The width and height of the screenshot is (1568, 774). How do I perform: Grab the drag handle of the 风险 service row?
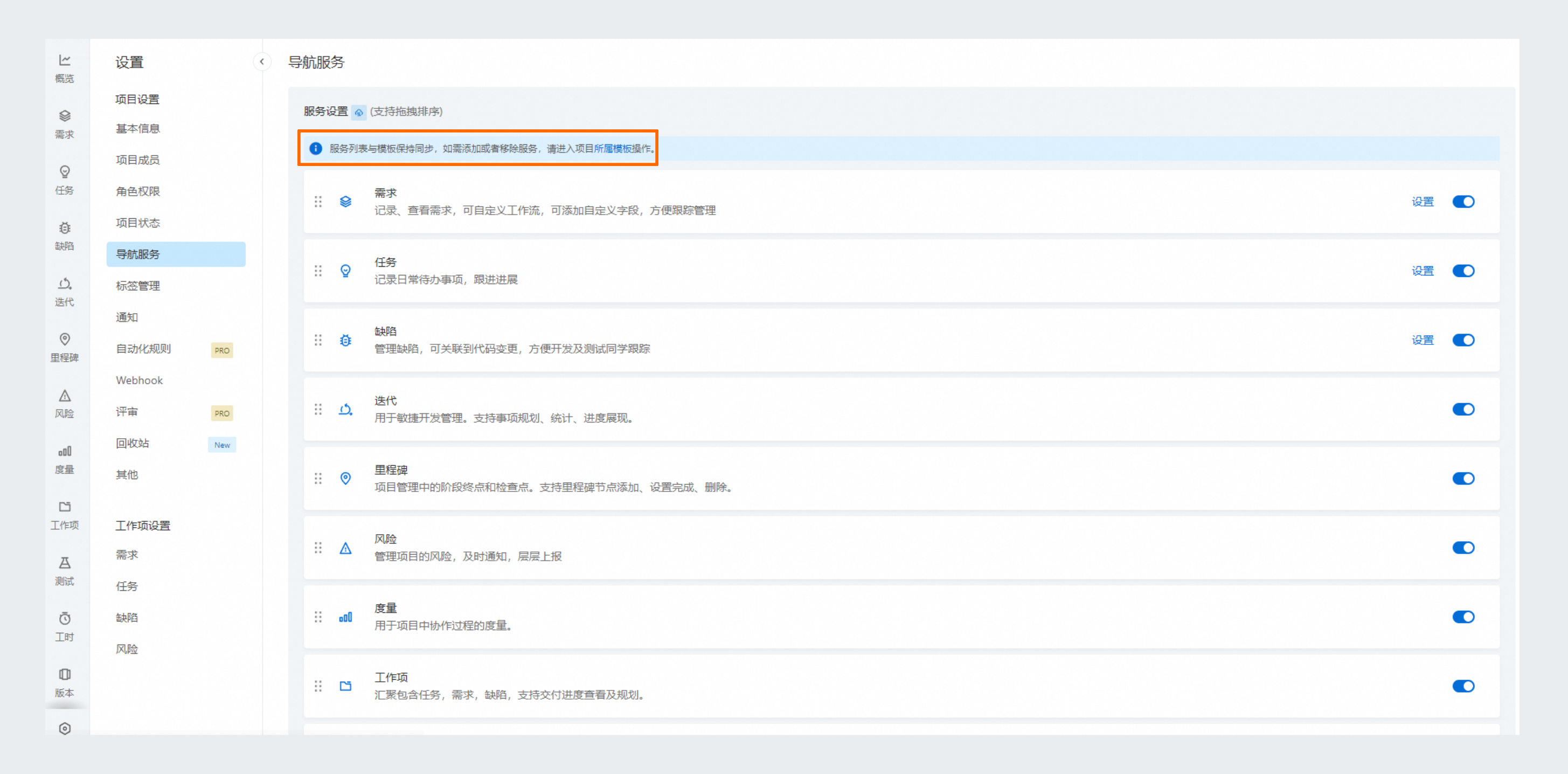tap(318, 548)
